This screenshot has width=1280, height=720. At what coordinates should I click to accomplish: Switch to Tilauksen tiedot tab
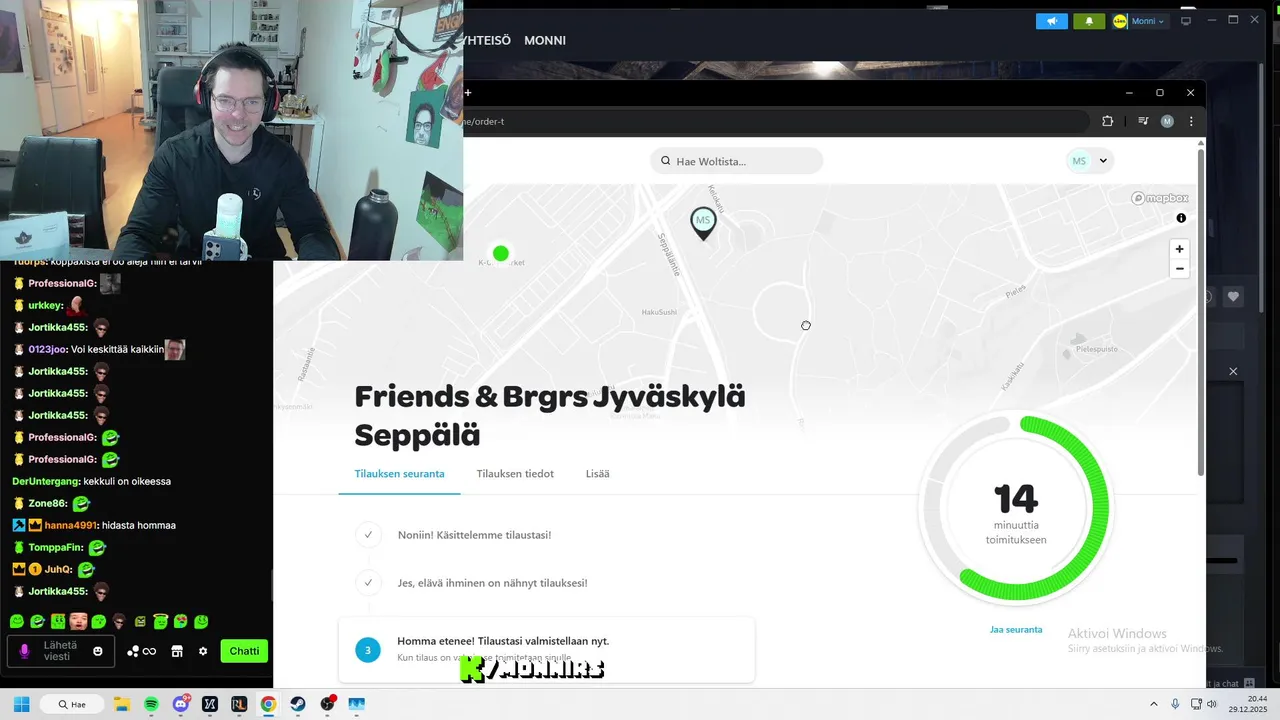coord(515,473)
